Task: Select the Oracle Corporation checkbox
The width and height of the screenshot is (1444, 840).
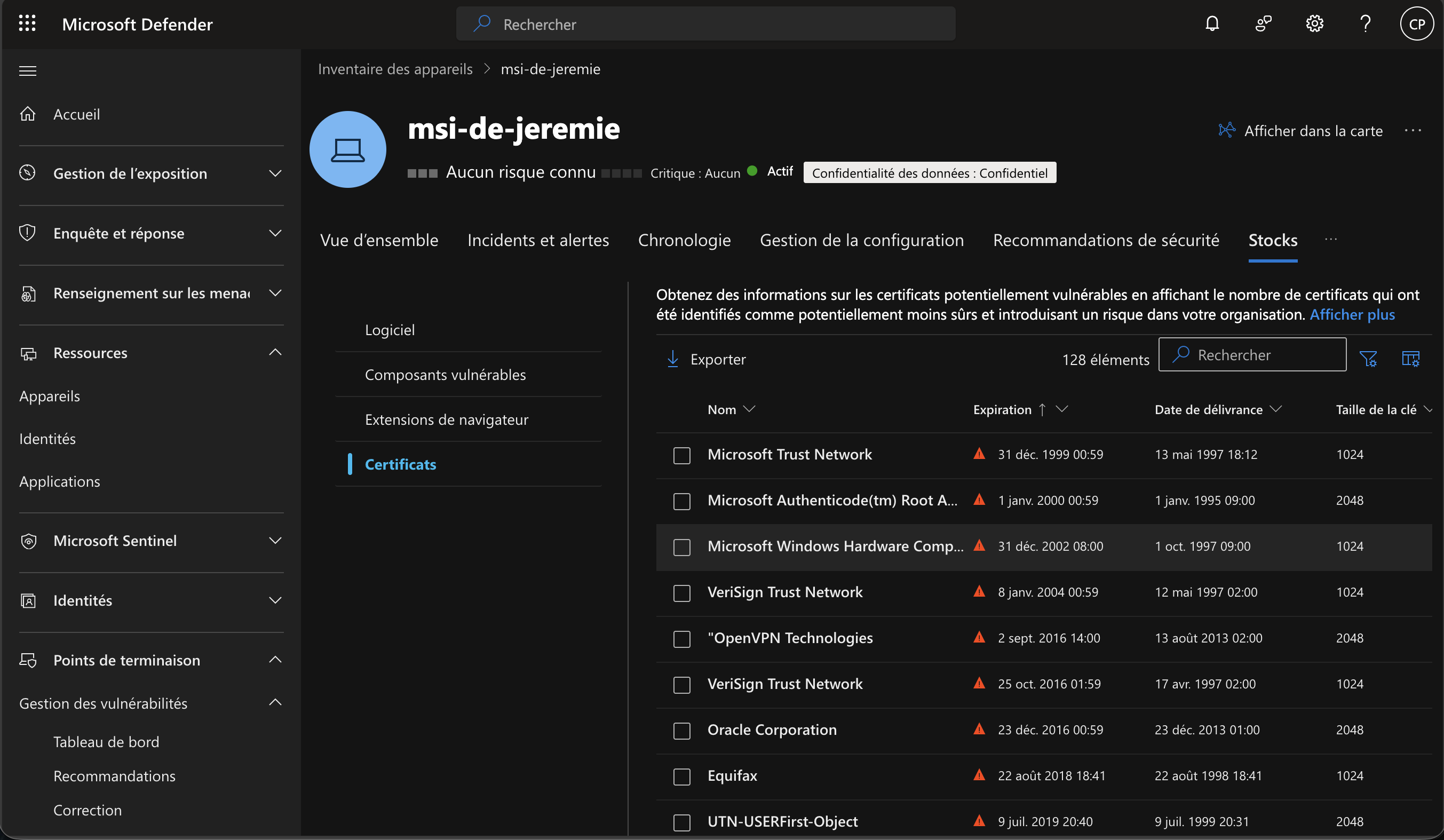Action: tap(682, 731)
